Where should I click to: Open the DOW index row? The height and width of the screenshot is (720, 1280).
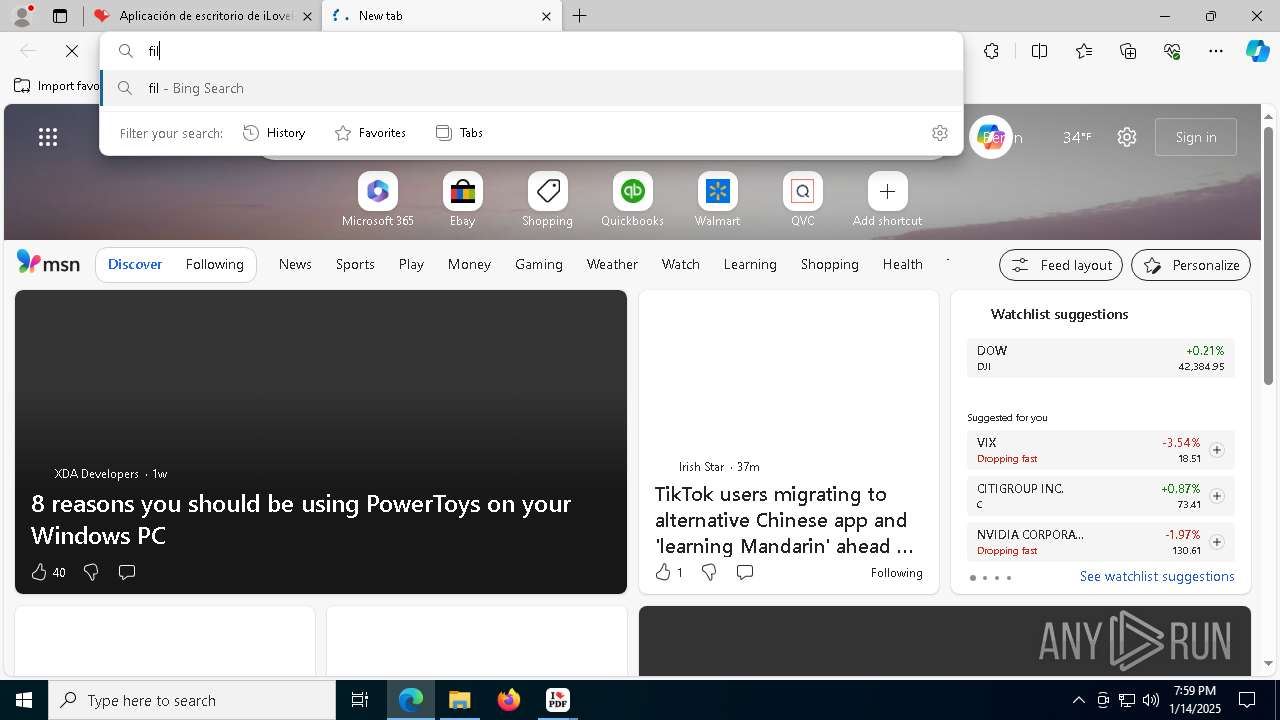pyautogui.click(x=1100, y=358)
